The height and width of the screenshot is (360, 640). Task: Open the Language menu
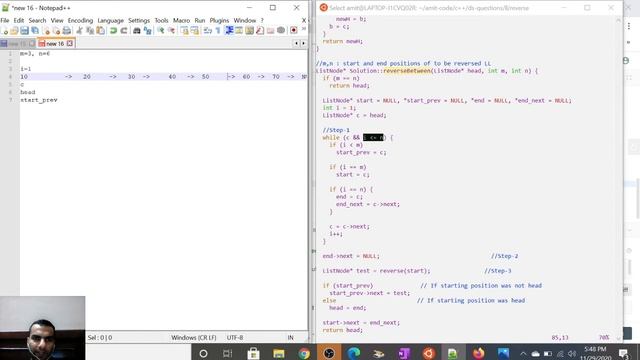(111, 20)
